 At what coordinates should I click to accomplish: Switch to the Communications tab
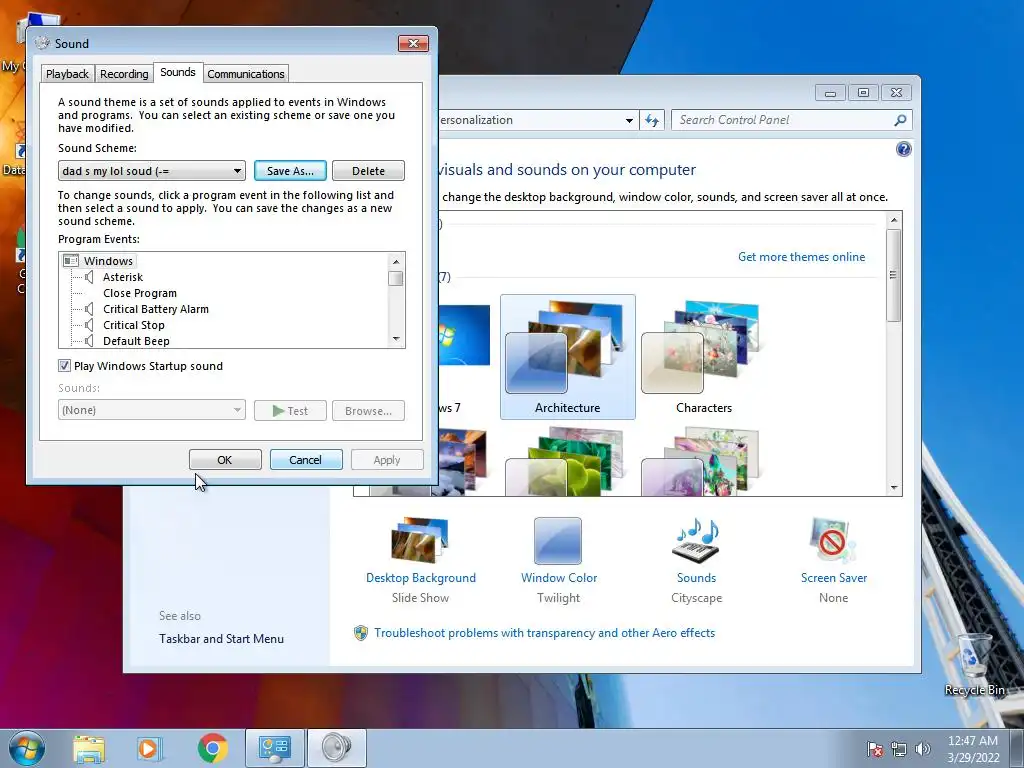click(x=246, y=74)
